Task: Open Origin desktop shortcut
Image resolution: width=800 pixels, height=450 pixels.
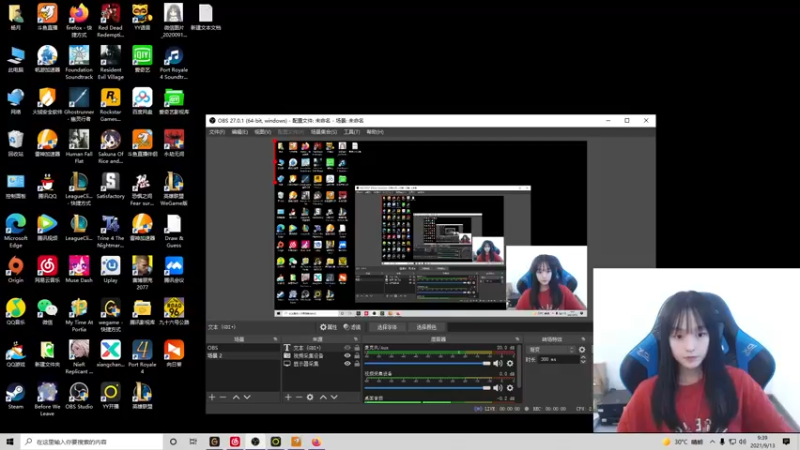Action: pos(15,270)
